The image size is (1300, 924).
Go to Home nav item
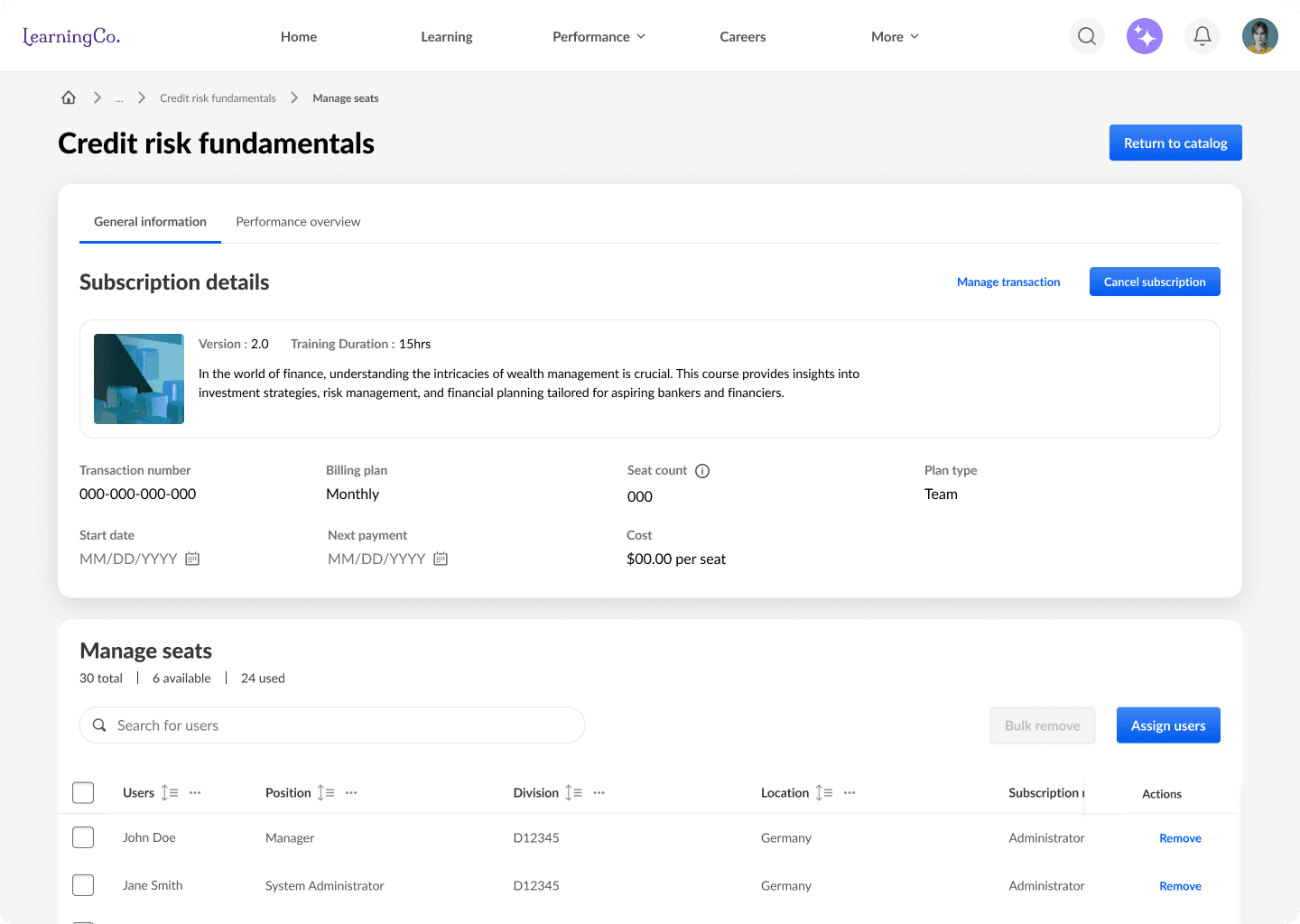(299, 36)
